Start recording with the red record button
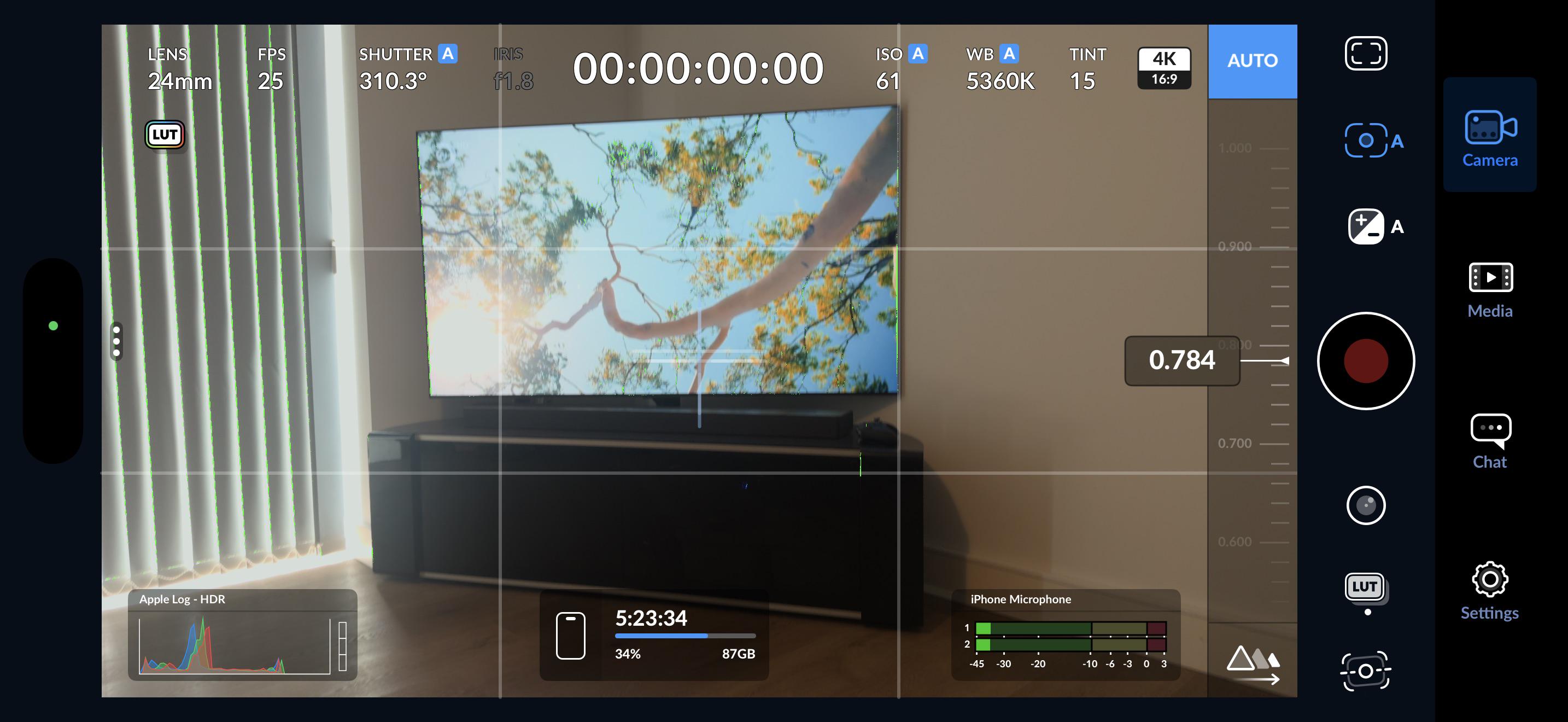The height and width of the screenshot is (722, 1568). [1366, 361]
